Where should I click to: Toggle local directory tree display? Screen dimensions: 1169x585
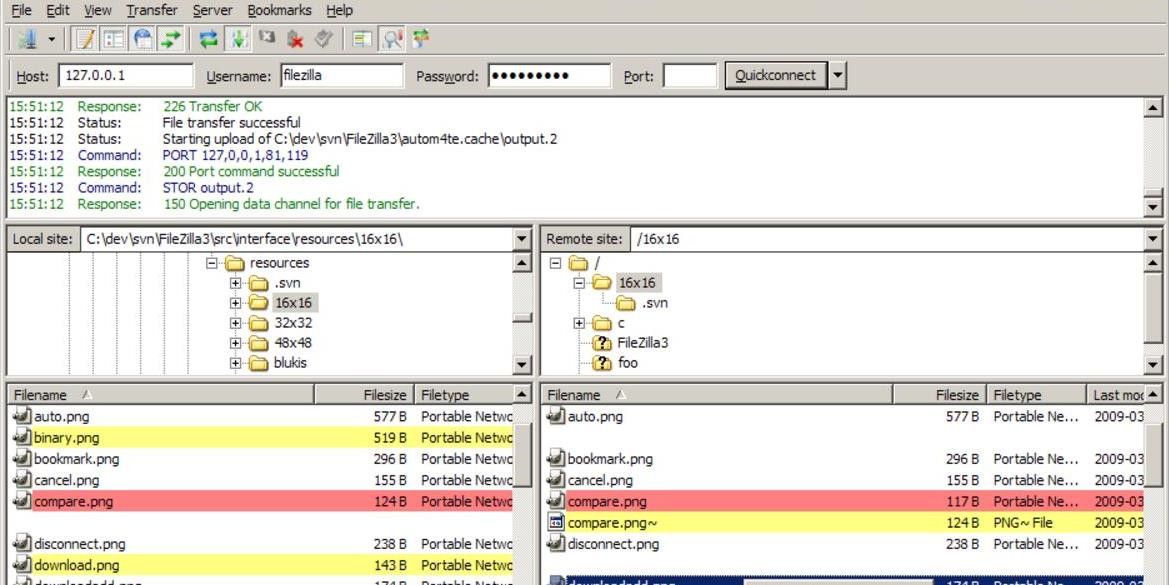[114, 39]
